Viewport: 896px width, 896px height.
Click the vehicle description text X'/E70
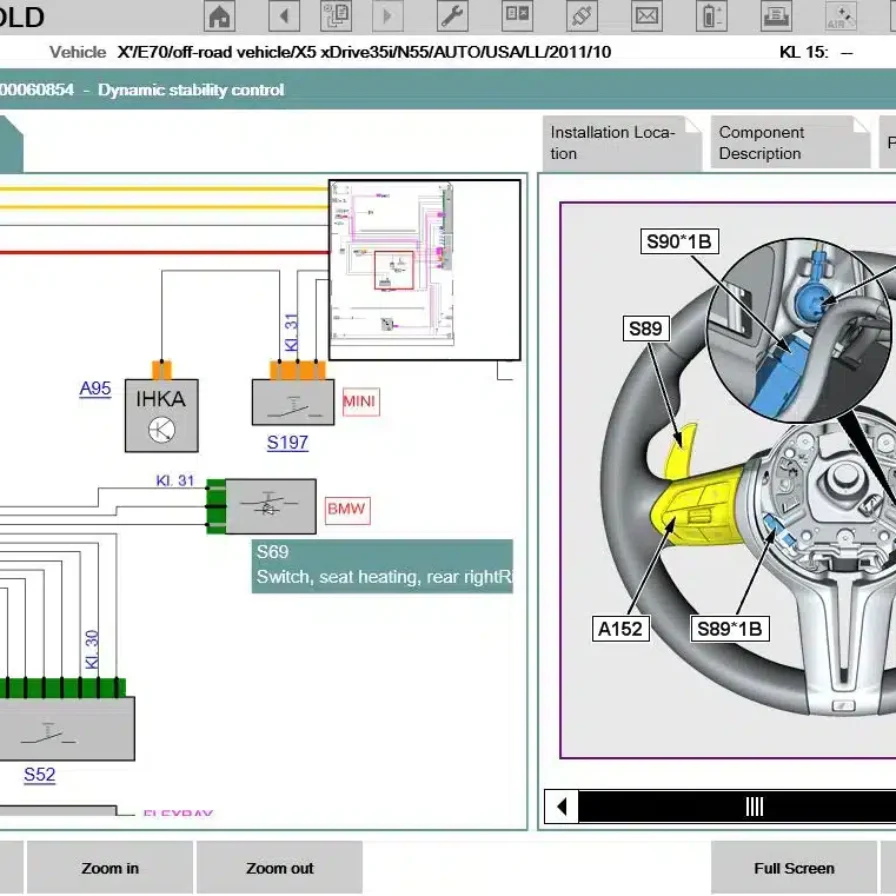[364, 52]
